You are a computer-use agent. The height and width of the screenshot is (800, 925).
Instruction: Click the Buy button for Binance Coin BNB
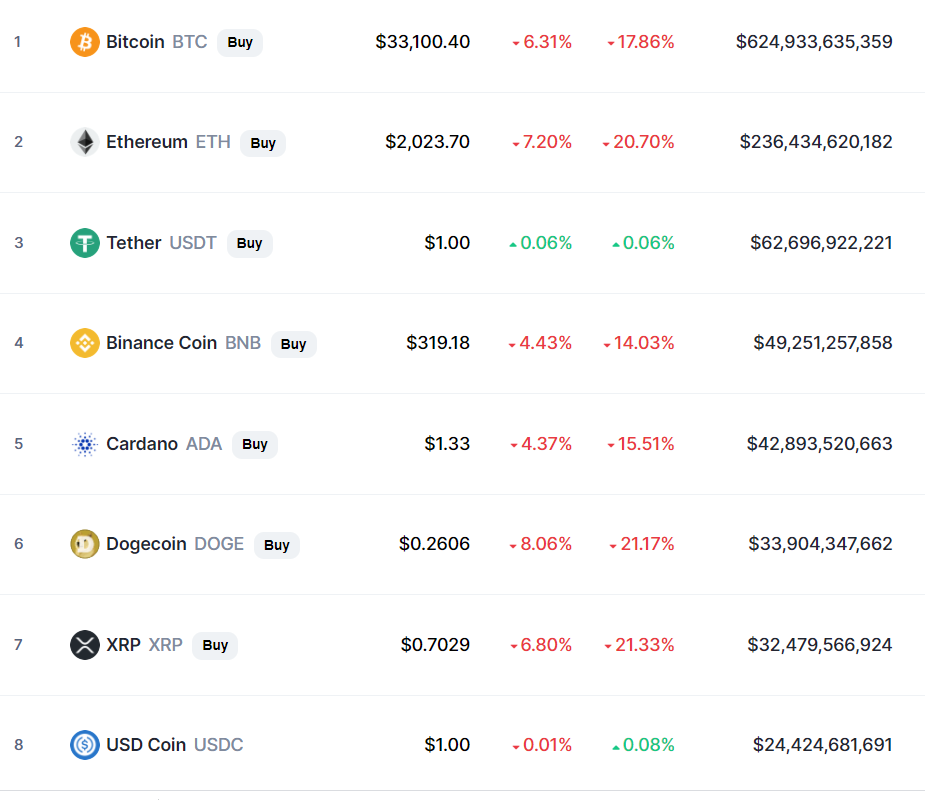[x=294, y=344]
